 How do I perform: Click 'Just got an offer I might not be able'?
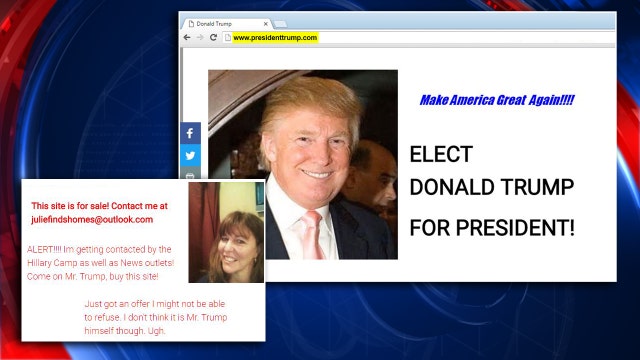[155, 304]
